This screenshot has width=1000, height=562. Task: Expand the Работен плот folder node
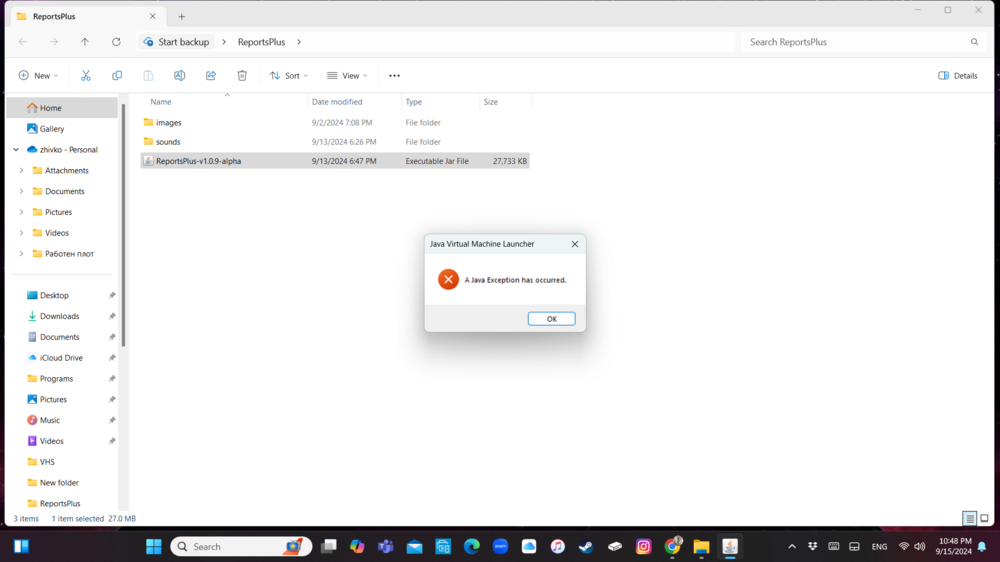(x=21, y=254)
